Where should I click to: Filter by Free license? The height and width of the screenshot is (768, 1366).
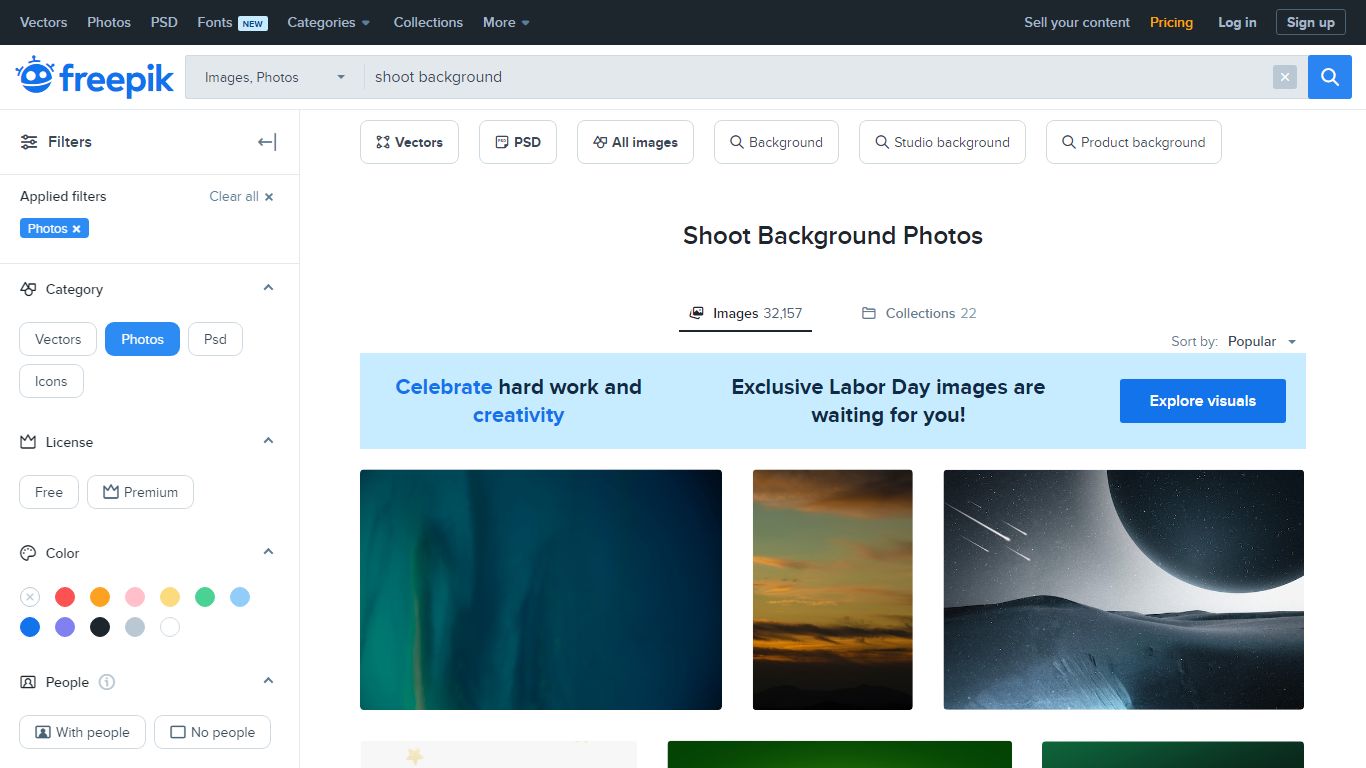(49, 492)
